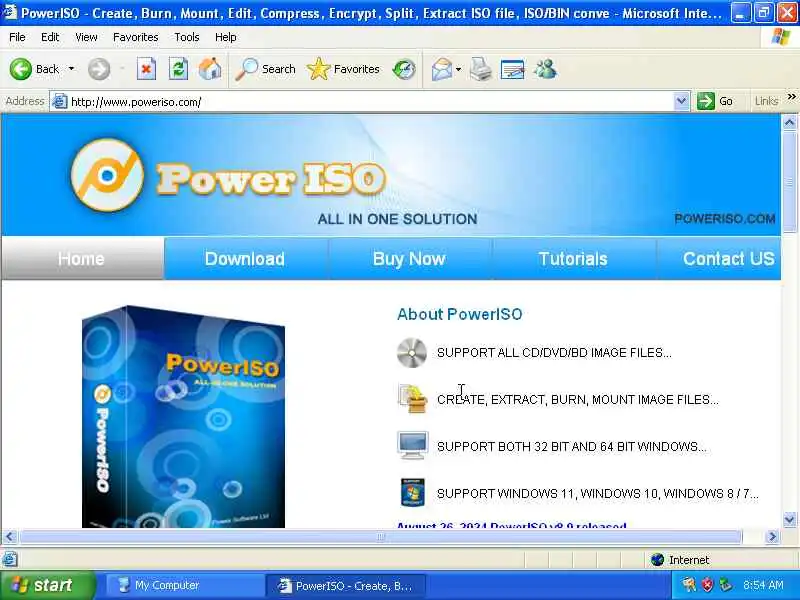Click the Internet zone status bar entry
Screen dimensions: 800x600
[x=681, y=560]
